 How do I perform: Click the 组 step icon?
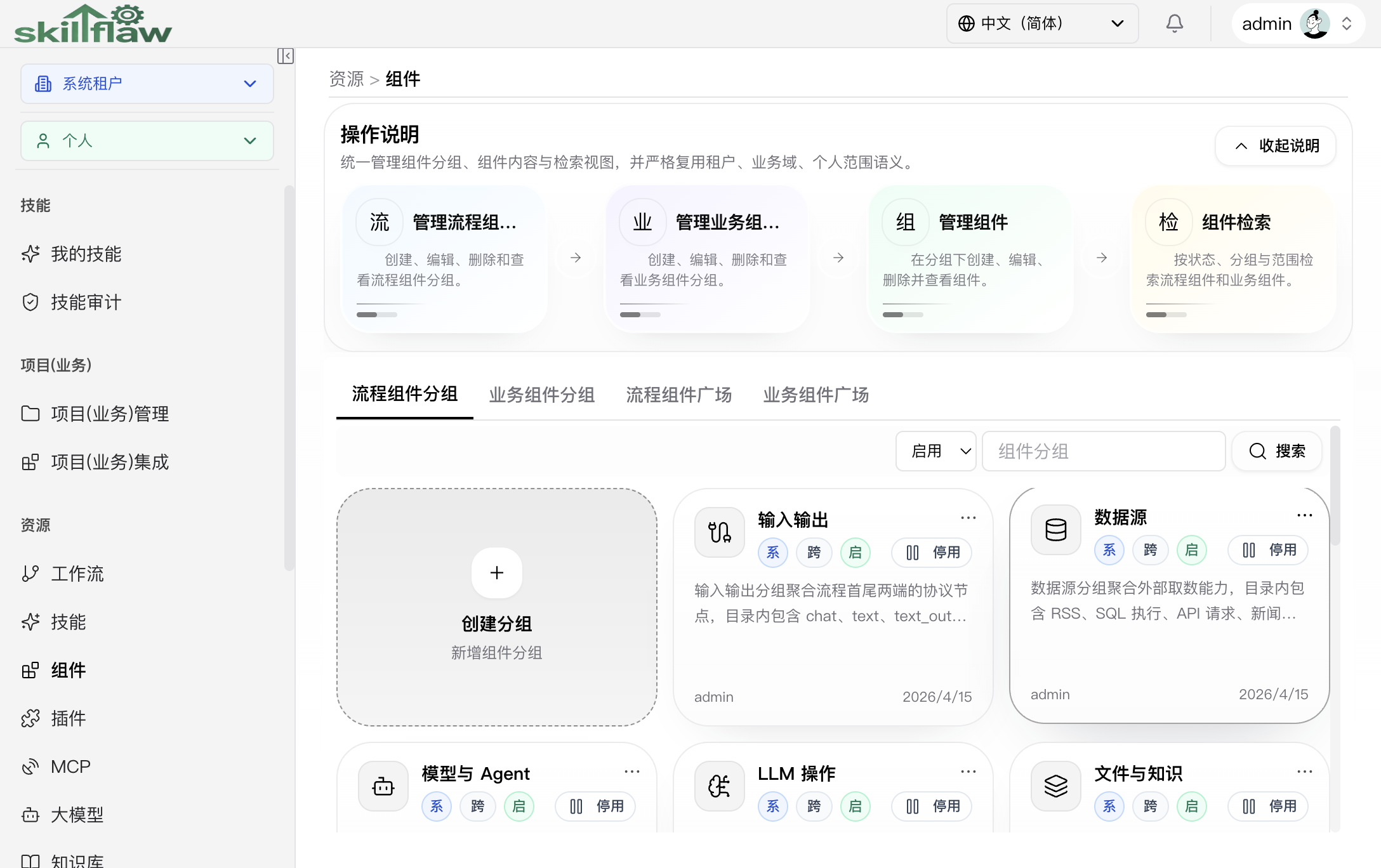click(x=906, y=222)
